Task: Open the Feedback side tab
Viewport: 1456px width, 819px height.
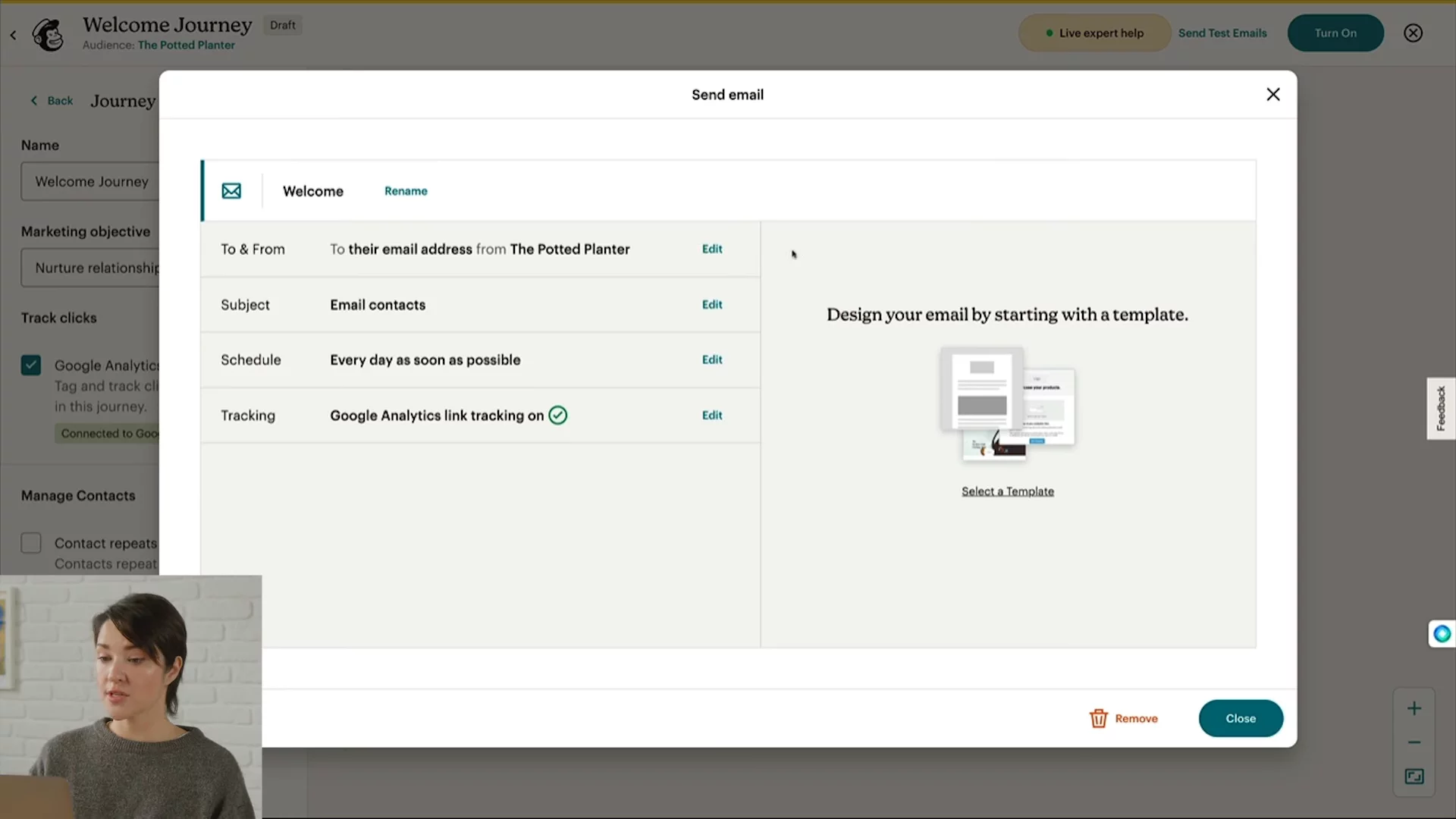Action: (x=1440, y=408)
